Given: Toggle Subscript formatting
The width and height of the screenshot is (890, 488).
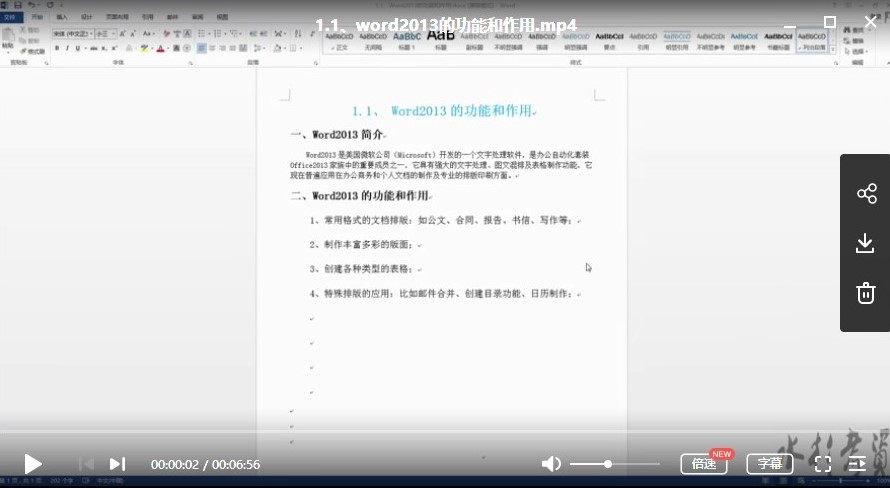Looking at the screenshot, I should click(104, 48).
